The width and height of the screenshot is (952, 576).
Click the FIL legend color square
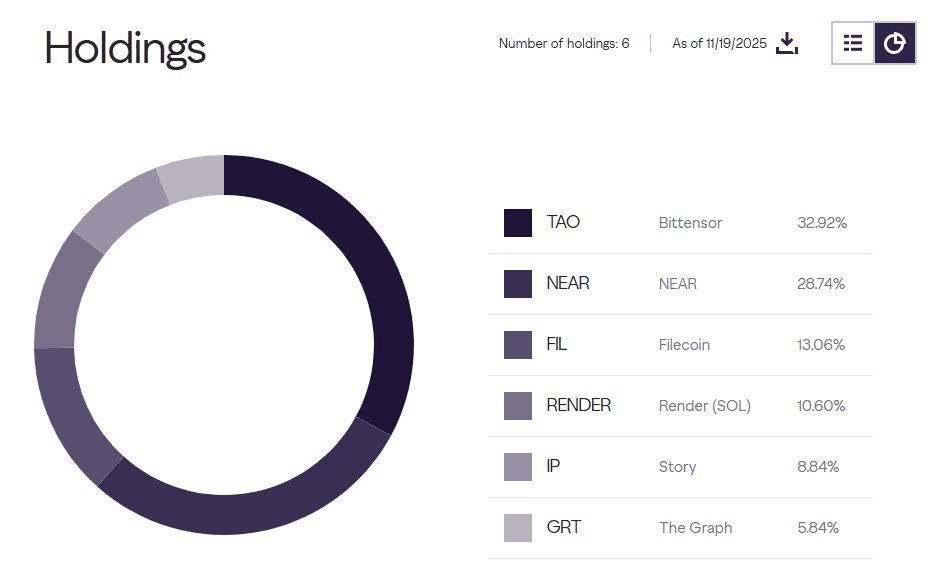pyautogui.click(x=518, y=345)
